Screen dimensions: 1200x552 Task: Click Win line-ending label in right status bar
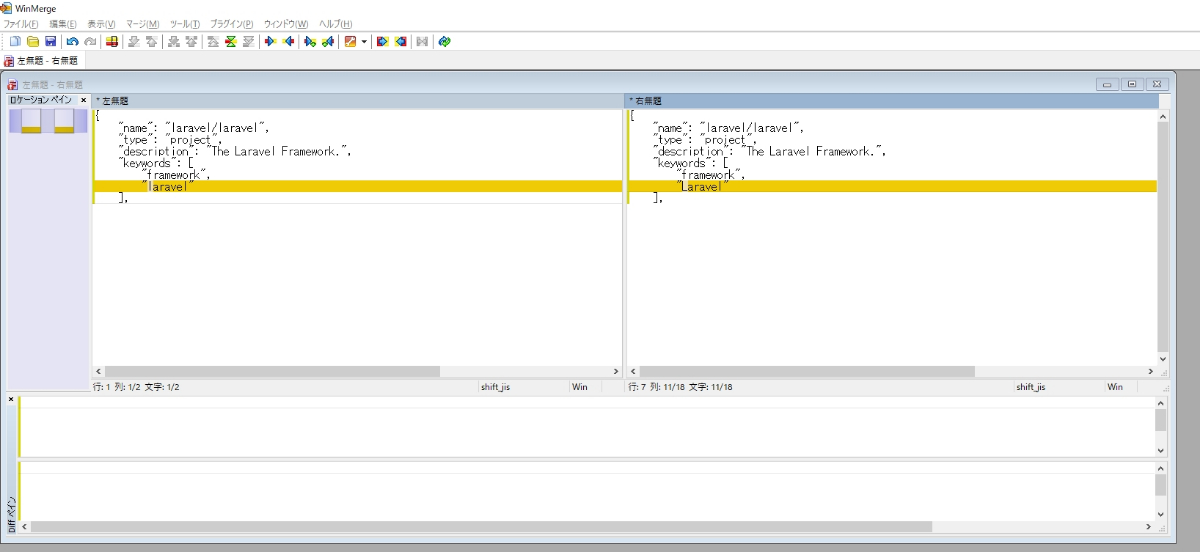[x=1115, y=386]
